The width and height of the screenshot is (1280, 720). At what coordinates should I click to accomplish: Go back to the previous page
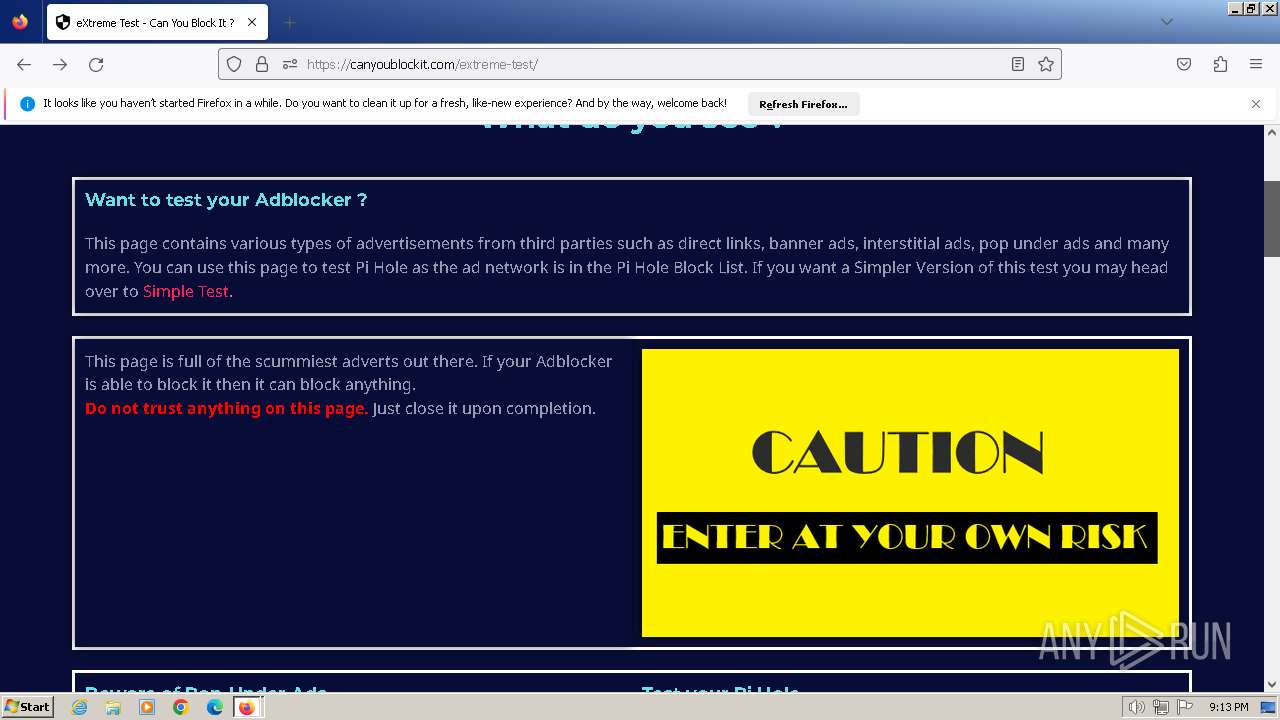coord(24,64)
